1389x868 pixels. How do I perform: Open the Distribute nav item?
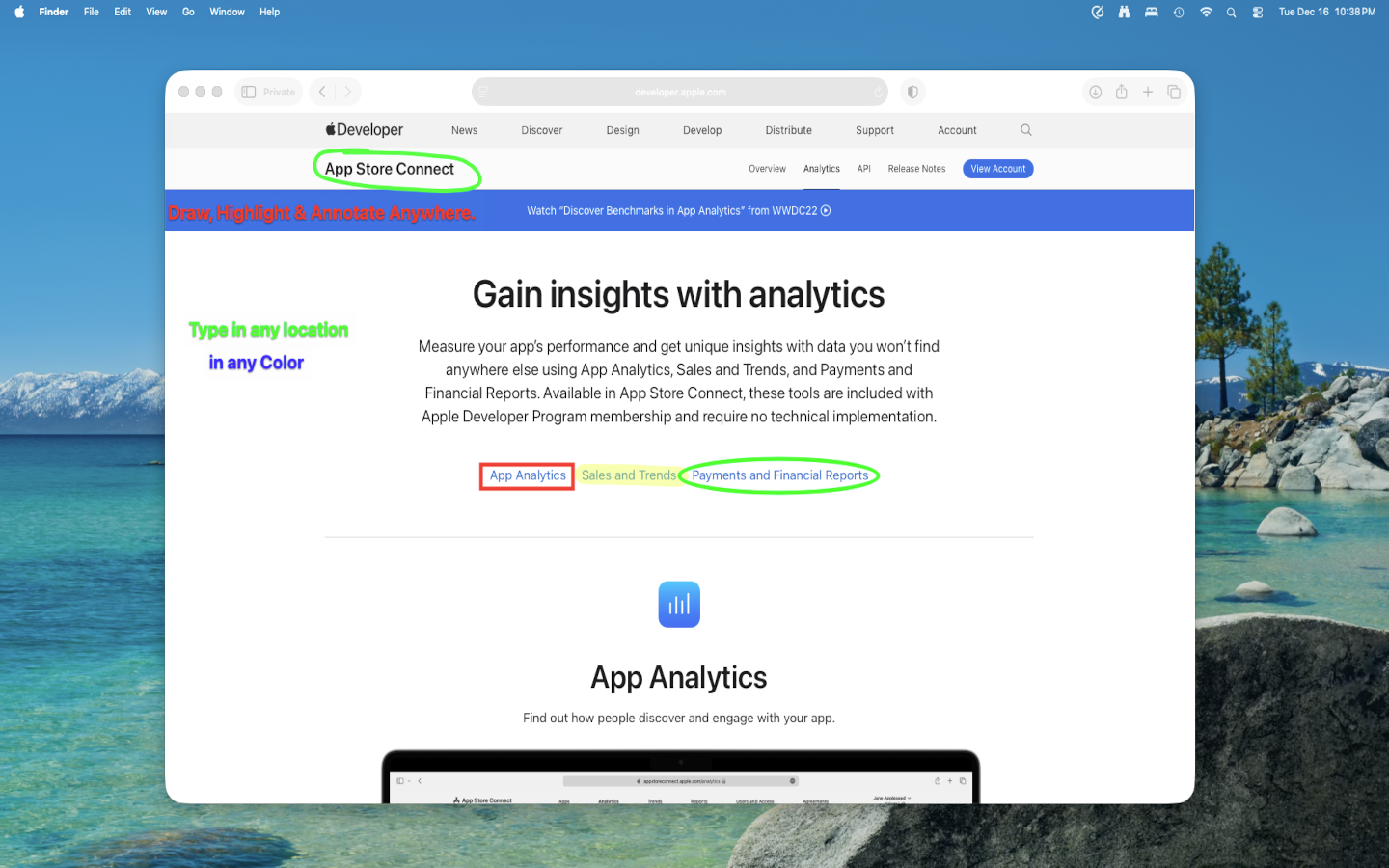pyautogui.click(x=789, y=130)
